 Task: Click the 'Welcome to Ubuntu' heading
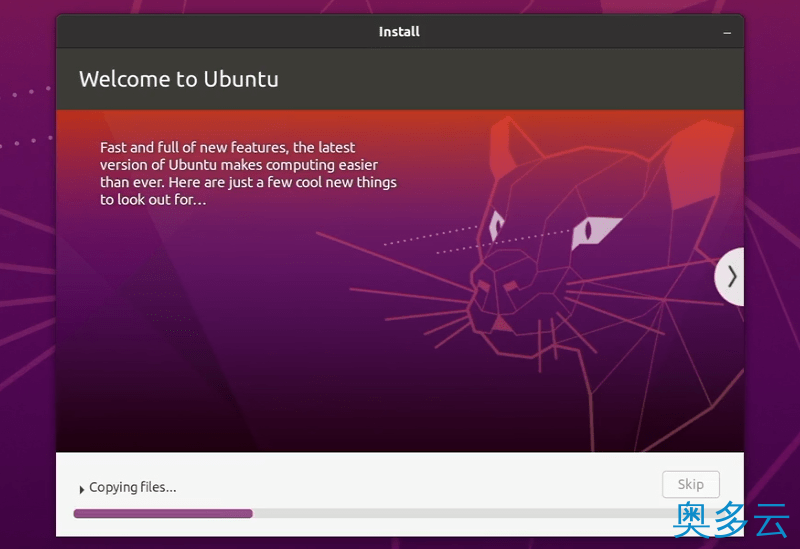pos(179,79)
